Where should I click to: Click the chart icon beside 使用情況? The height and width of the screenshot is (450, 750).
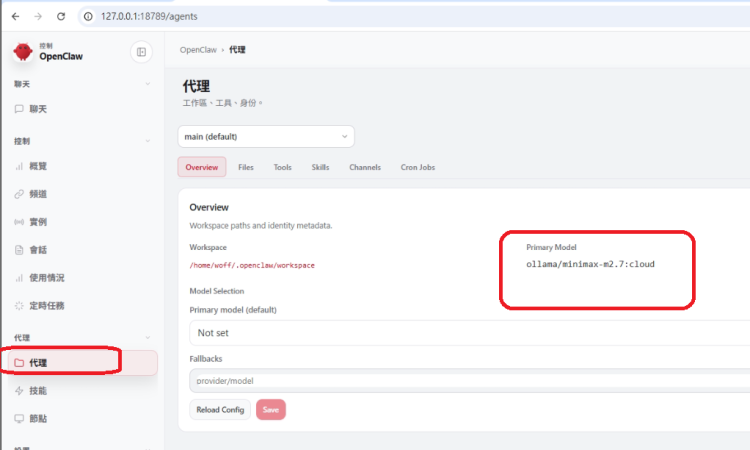pyautogui.click(x=19, y=277)
